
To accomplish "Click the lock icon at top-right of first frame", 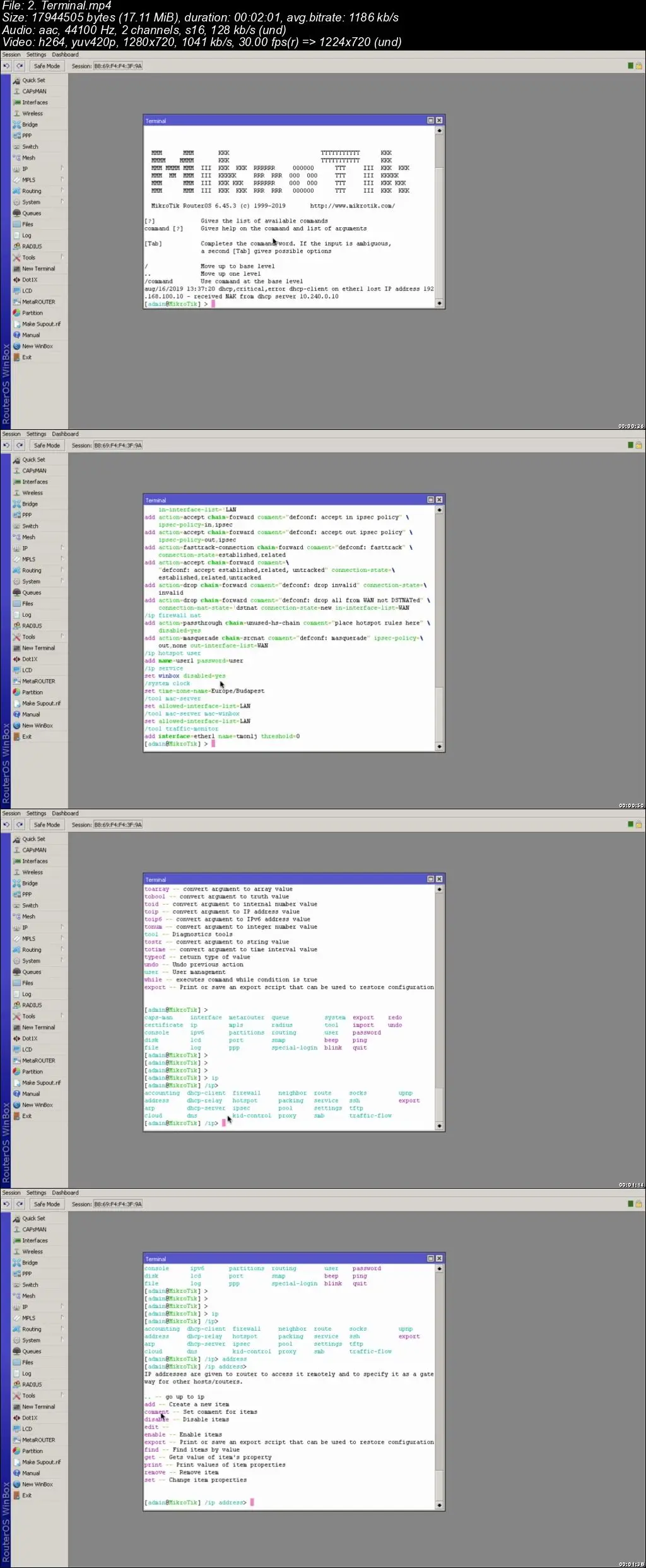I will [x=638, y=66].
